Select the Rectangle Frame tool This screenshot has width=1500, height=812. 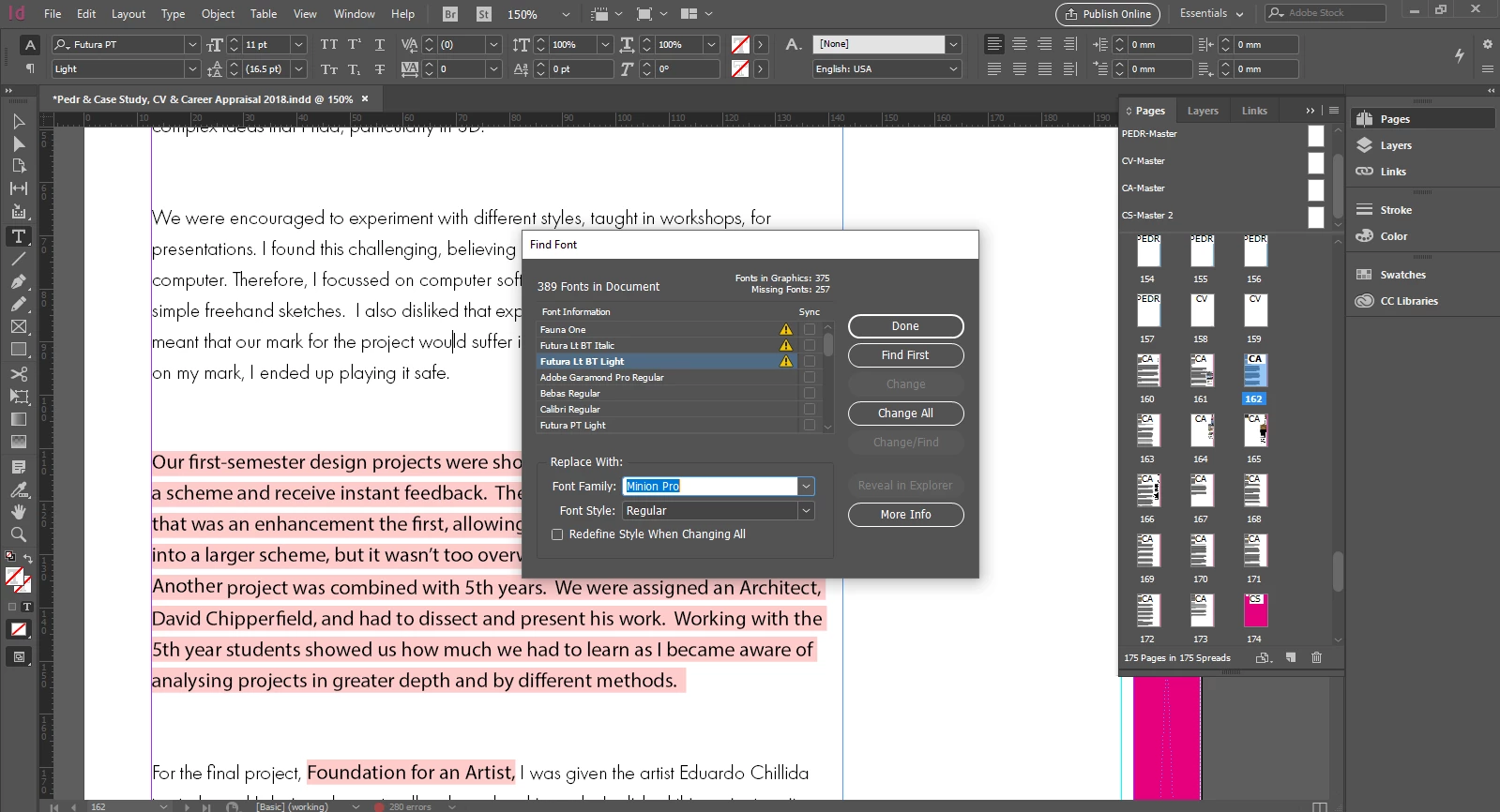pyautogui.click(x=19, y=326)
